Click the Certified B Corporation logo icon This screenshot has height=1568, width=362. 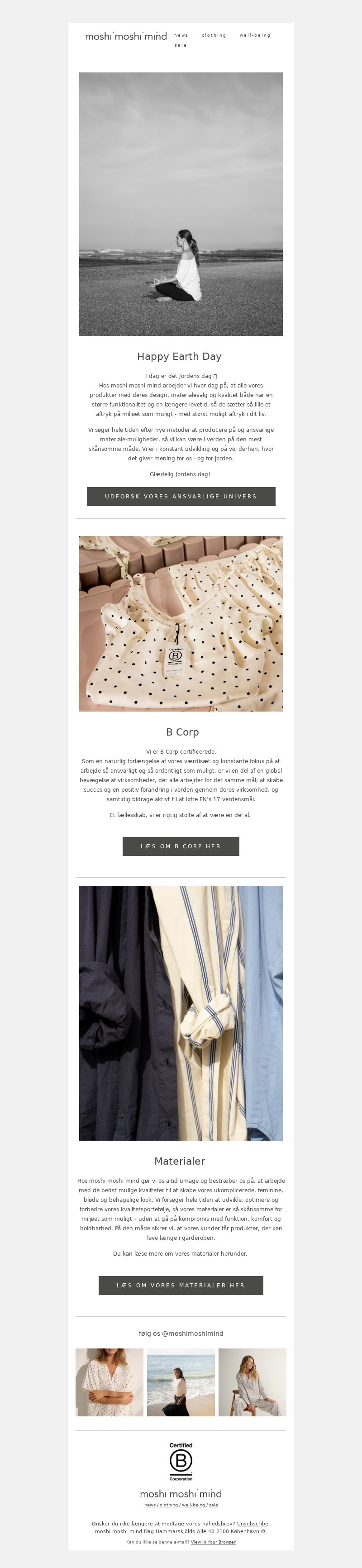point(181,1462)
